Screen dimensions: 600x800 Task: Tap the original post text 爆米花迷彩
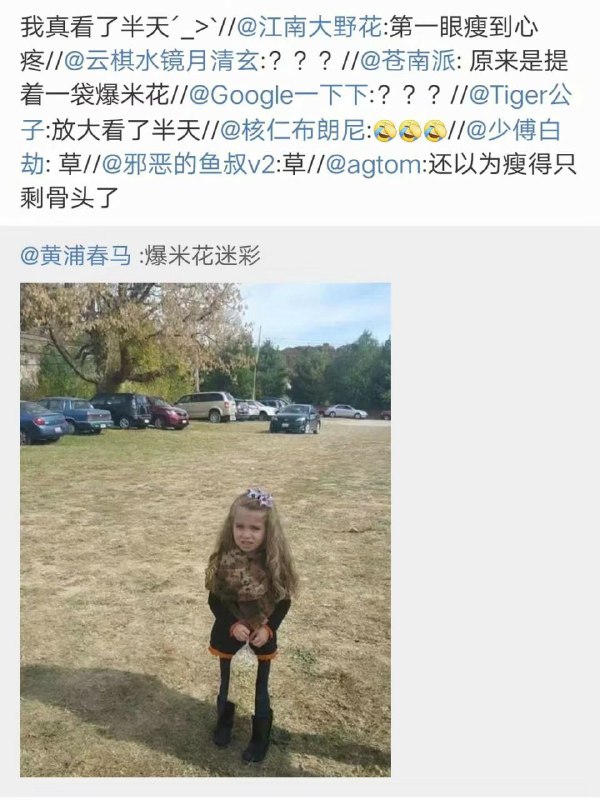[x=203, y=255]
